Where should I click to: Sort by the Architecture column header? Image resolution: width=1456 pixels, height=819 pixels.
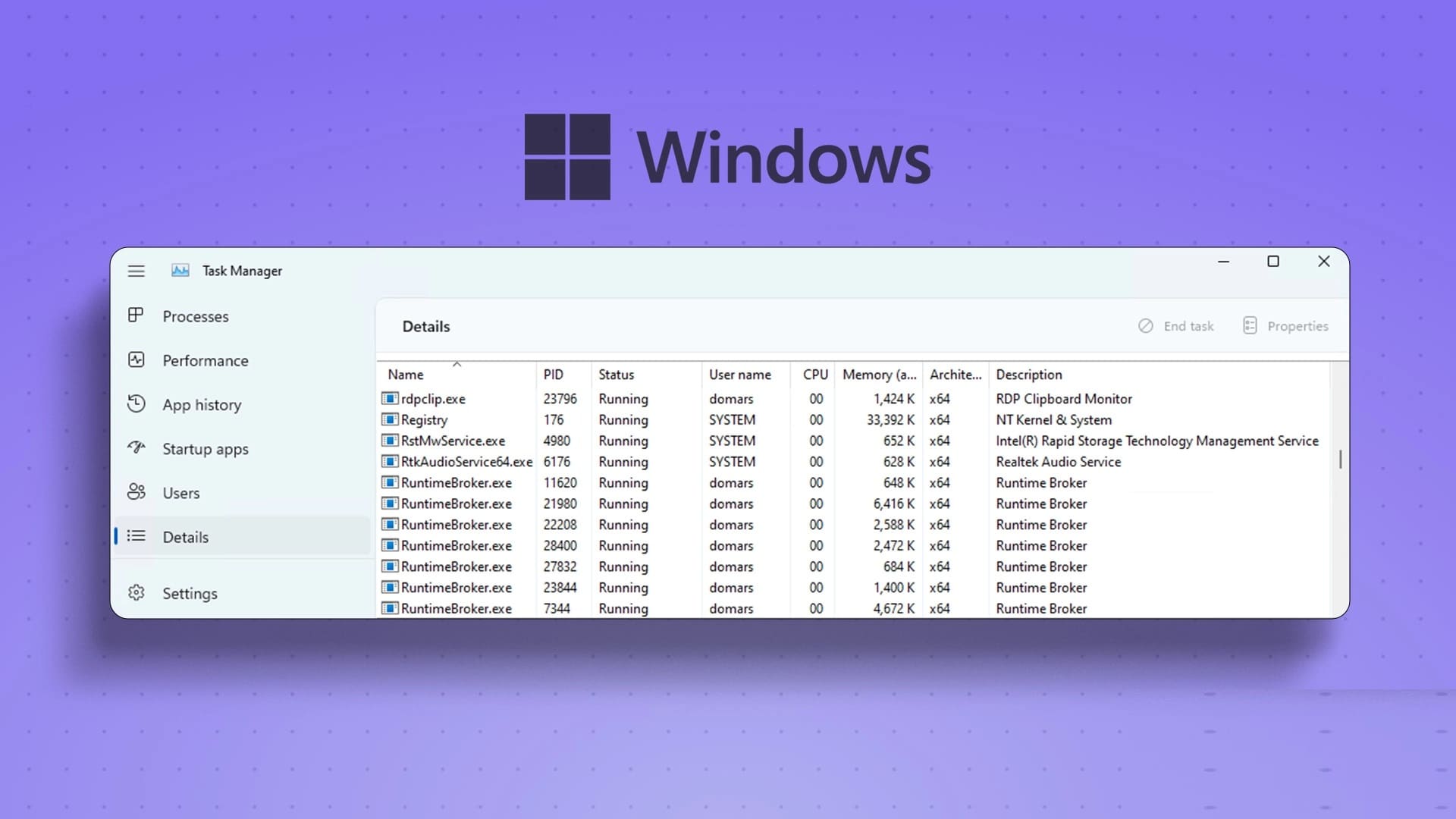coord(955,375)
